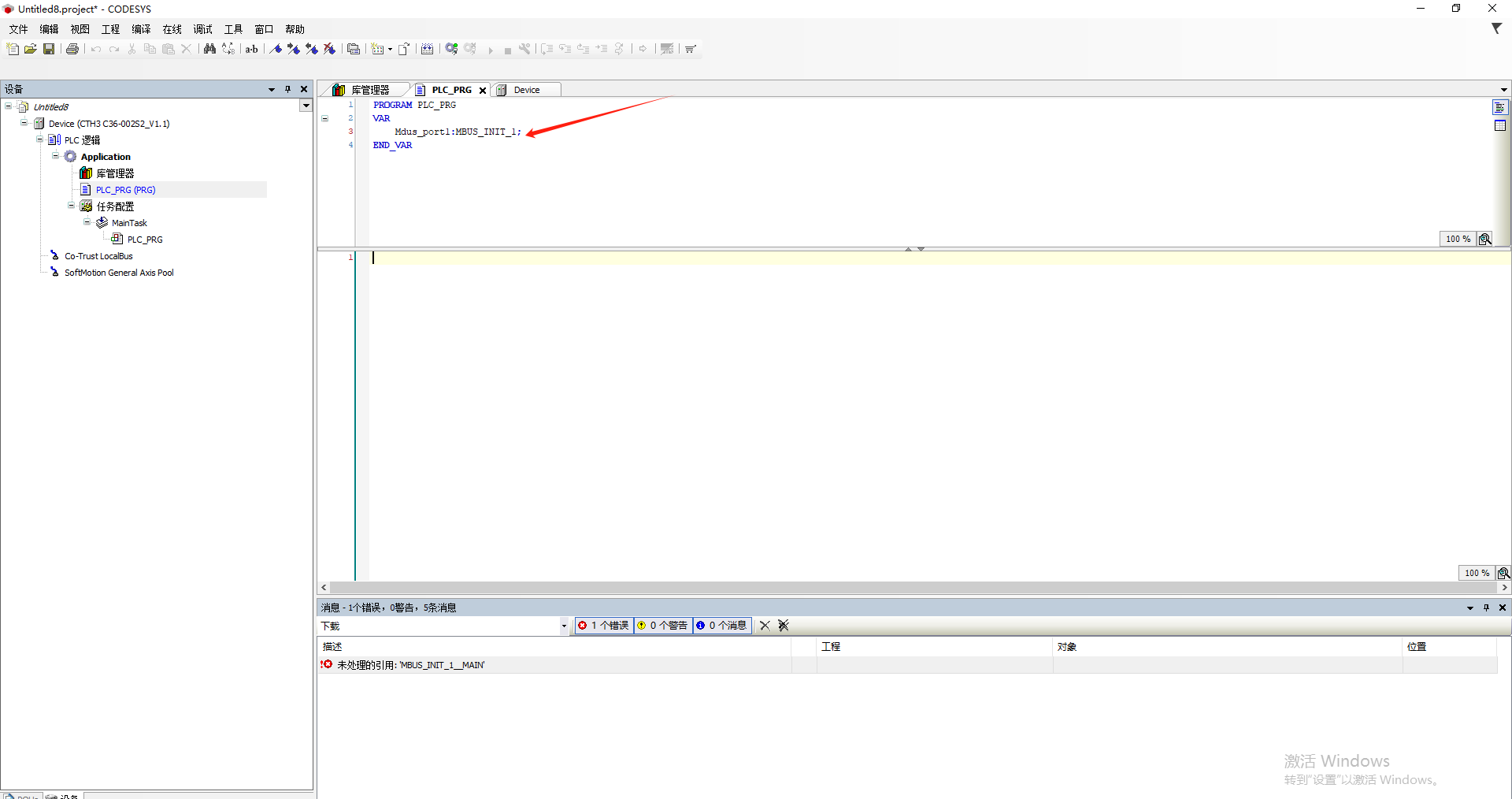1512x799 pixels.
Task: Close the 设备 panel
Action: pyautogui.click(x=304, y=89)
